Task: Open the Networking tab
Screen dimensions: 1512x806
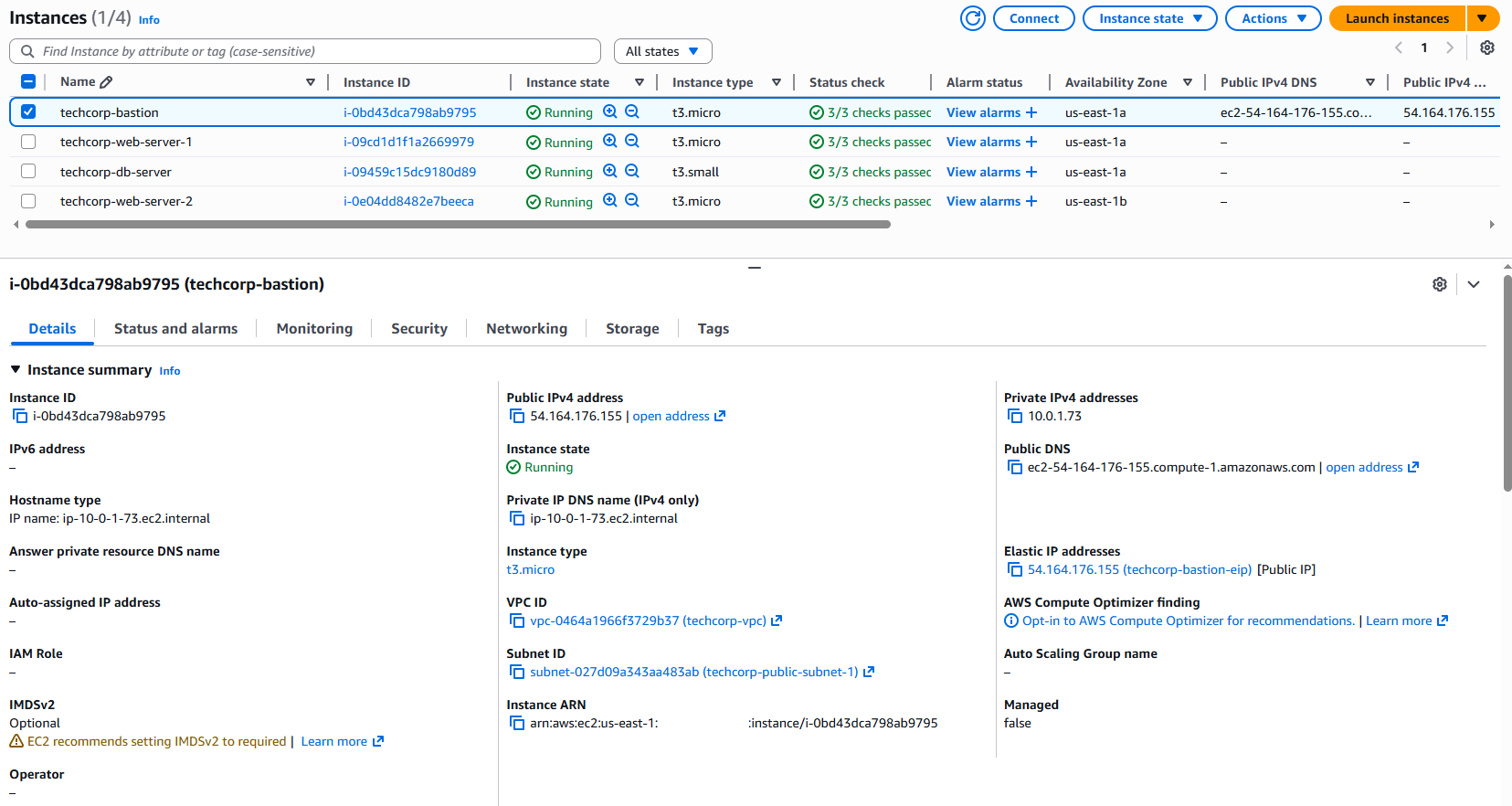Action: click(526, 329)
